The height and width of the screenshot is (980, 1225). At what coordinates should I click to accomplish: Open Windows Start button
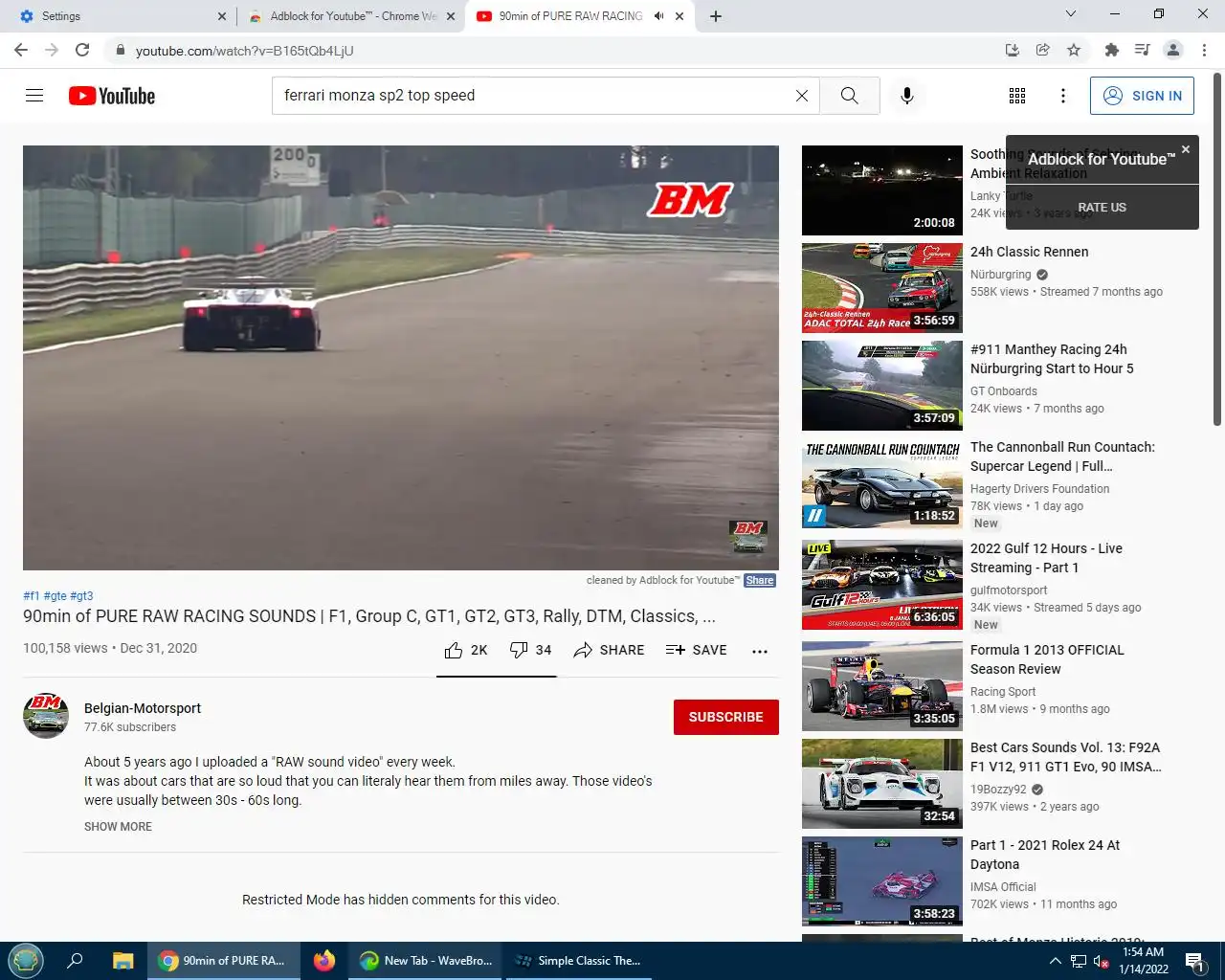tap(26, 961)
